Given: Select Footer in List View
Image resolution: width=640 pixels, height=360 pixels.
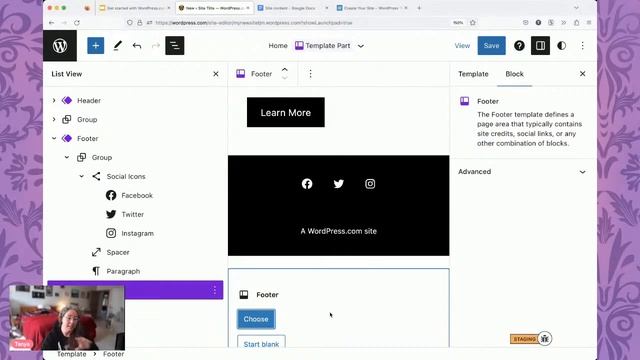Looking at the screenshot, I should [x=88, y=138].
